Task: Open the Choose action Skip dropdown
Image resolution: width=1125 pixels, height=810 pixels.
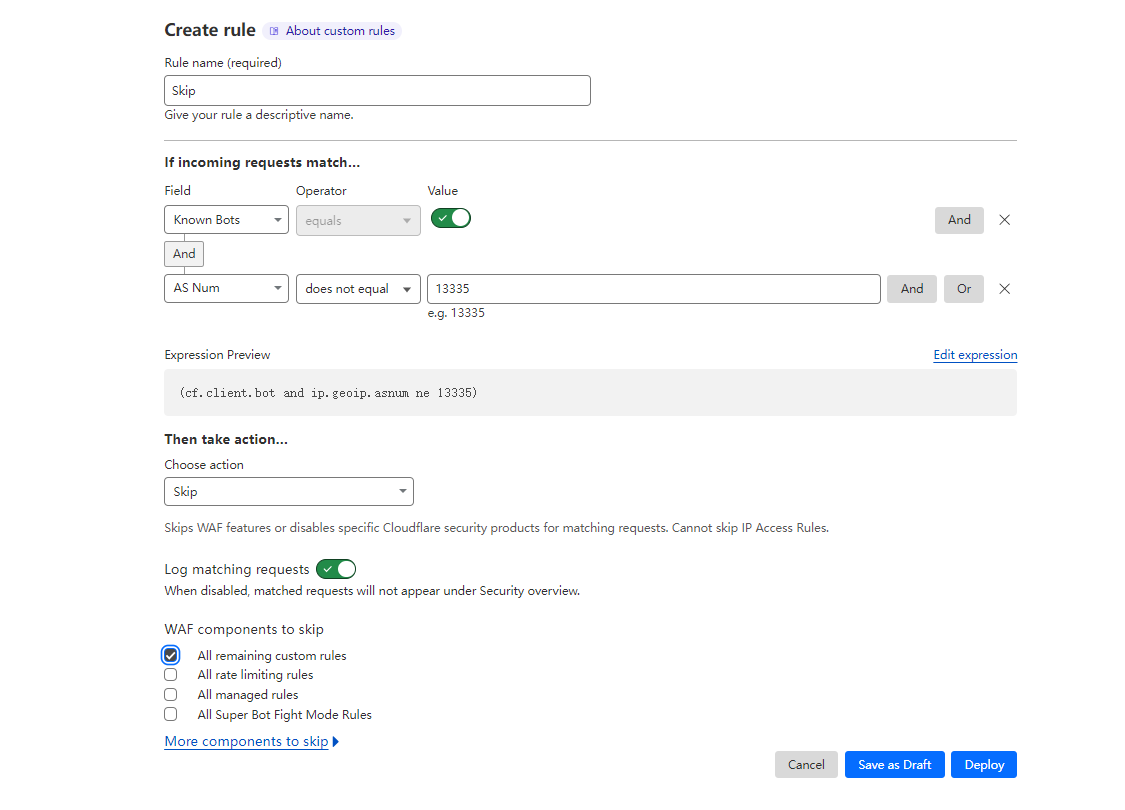Action: pos(288,491)
